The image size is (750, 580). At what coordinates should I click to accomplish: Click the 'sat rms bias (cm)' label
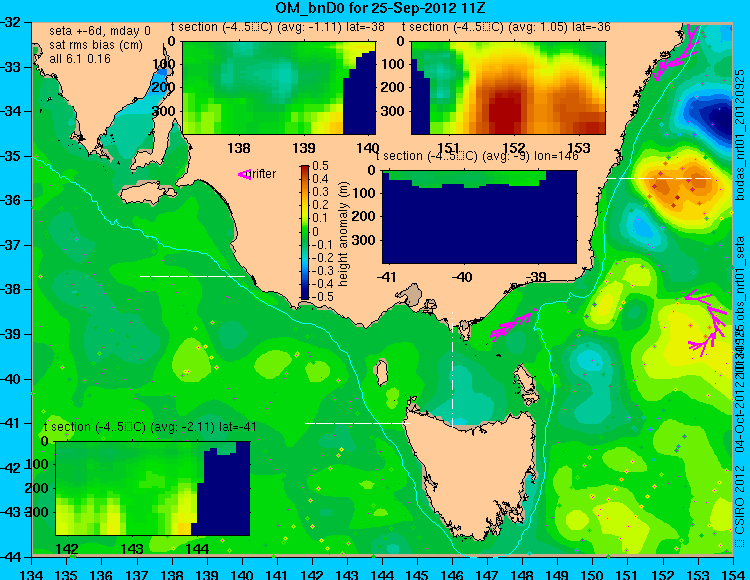point(96,45)
